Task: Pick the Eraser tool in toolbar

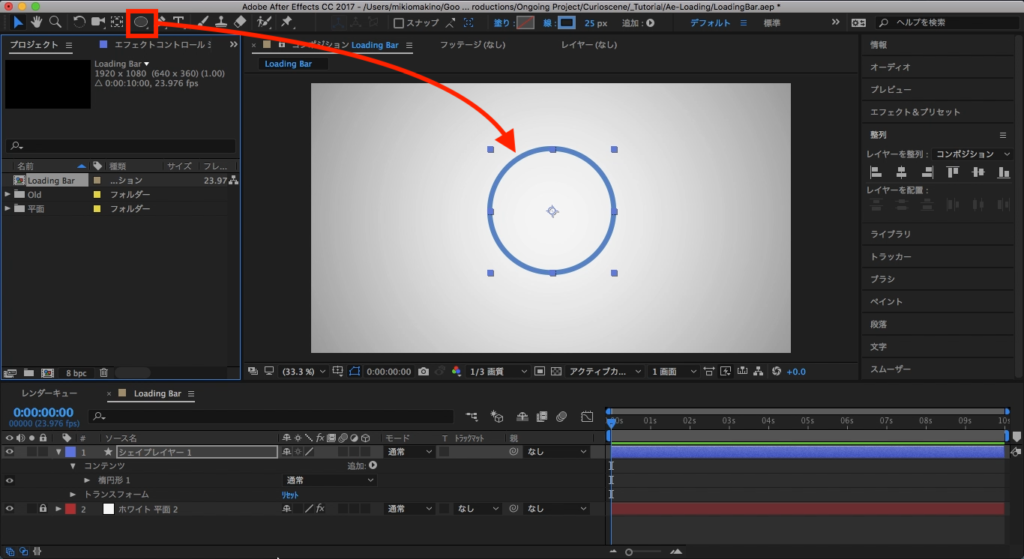Action: click(x=239, y=21)
